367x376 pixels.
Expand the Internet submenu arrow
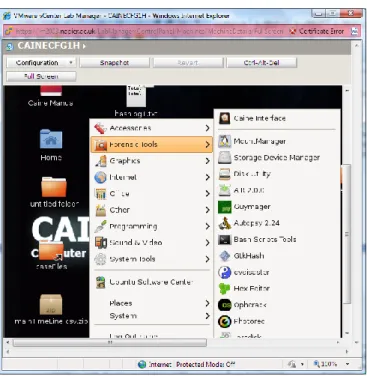(207, 177)
